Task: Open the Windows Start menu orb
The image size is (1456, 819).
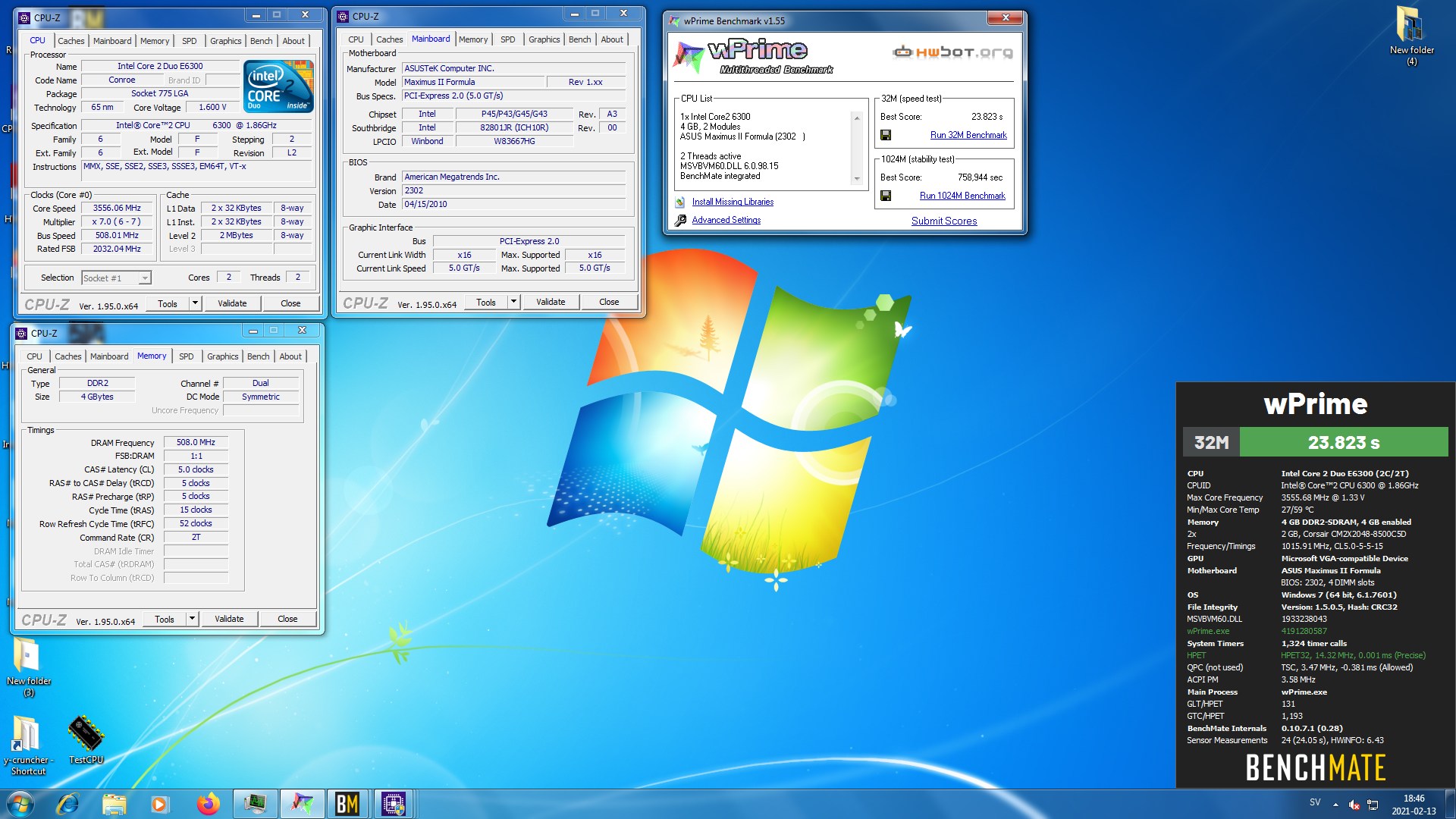Action: 20,804
